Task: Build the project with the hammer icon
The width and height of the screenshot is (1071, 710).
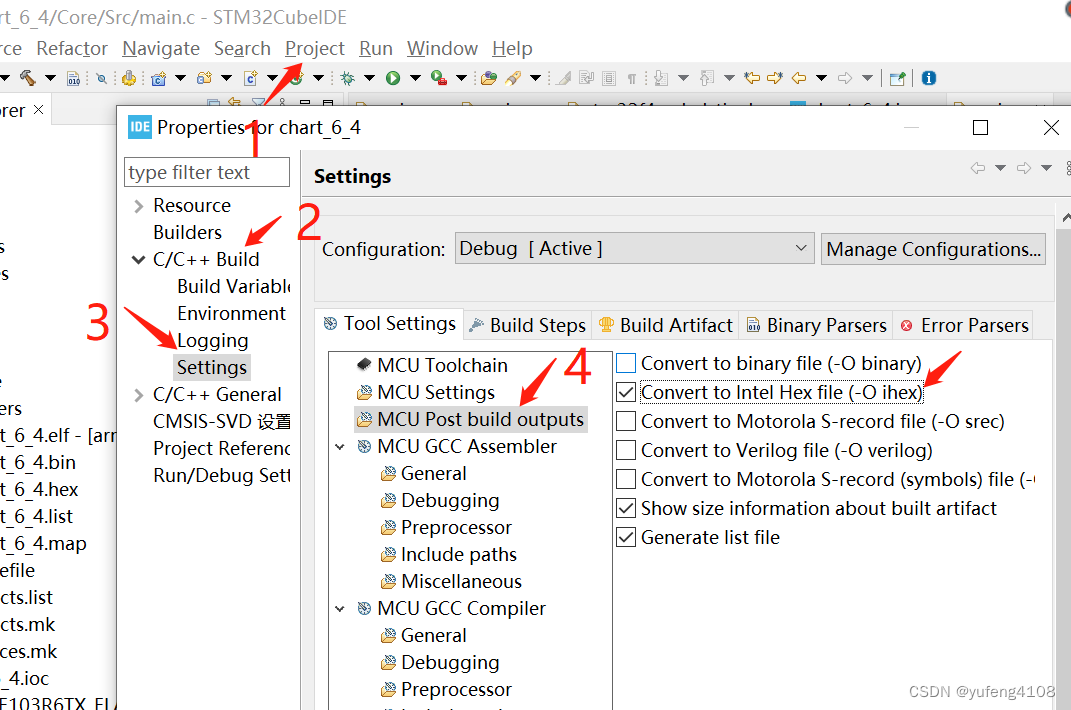Action: (x=28, y=77)
